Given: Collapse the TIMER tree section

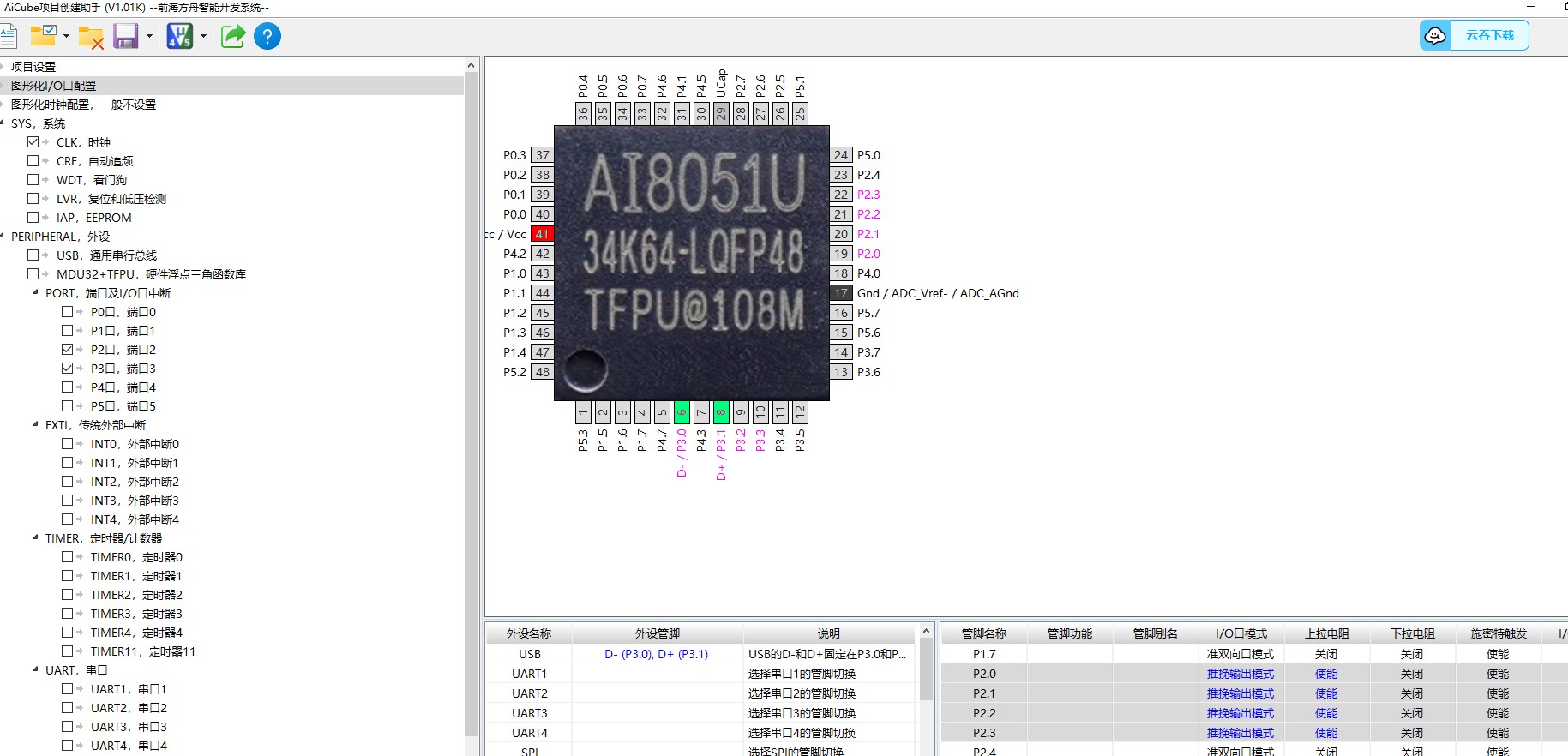Looking at the screenshot, I should [35, 538].
